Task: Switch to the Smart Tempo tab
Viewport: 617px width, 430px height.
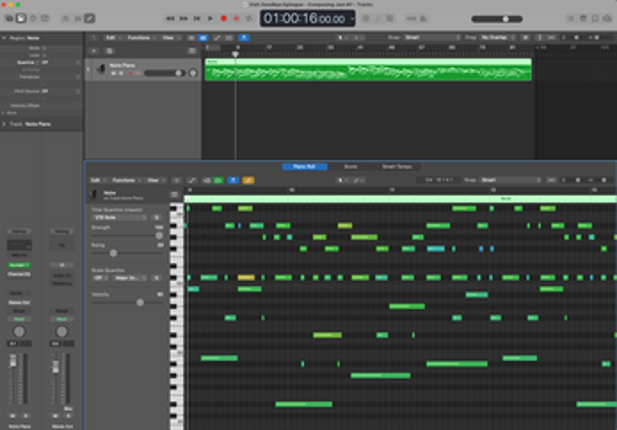Action: click(x=396, y=166)
